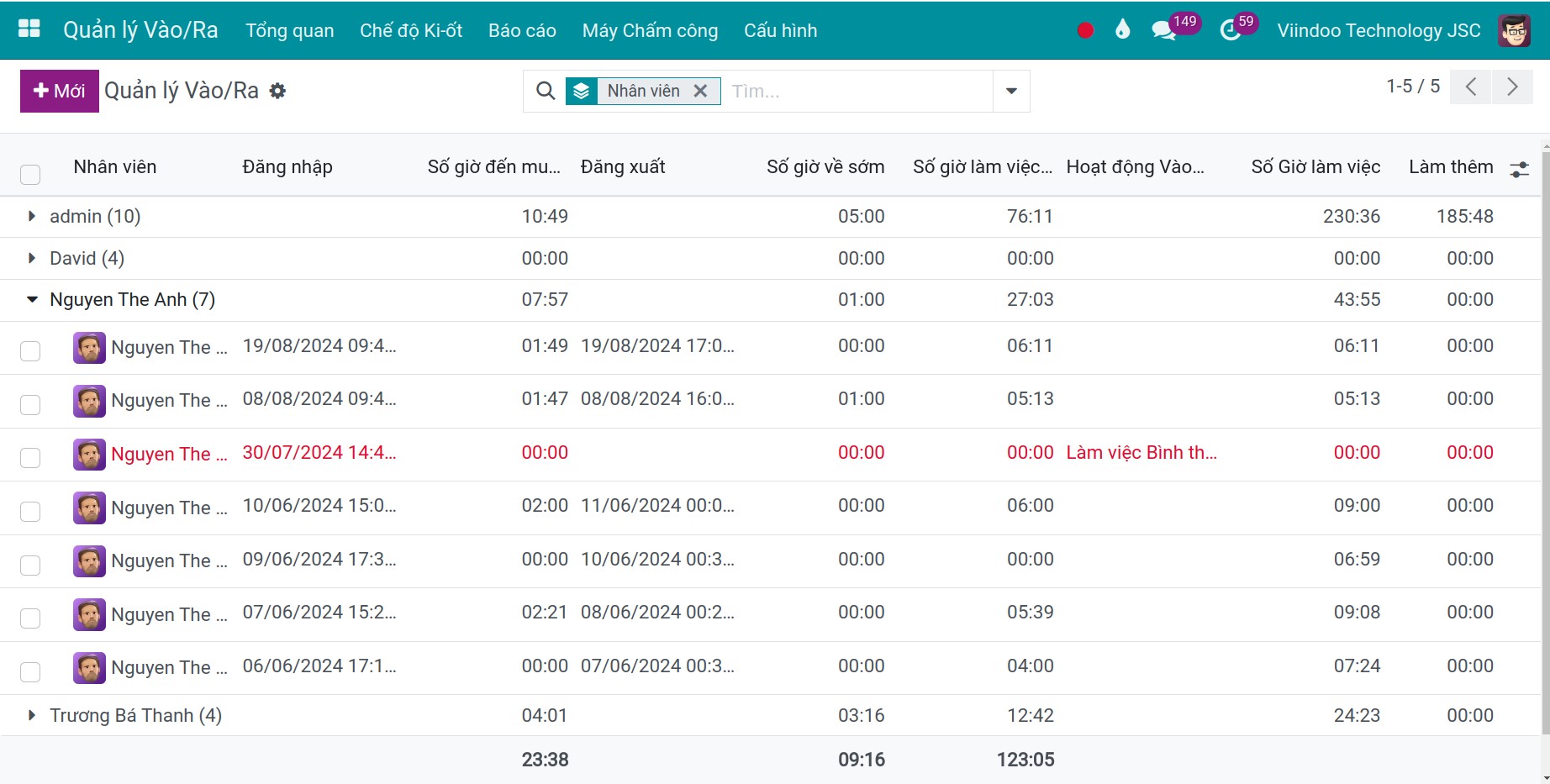
Task: Click the red recording dot icon
Action: (1085, 30)
